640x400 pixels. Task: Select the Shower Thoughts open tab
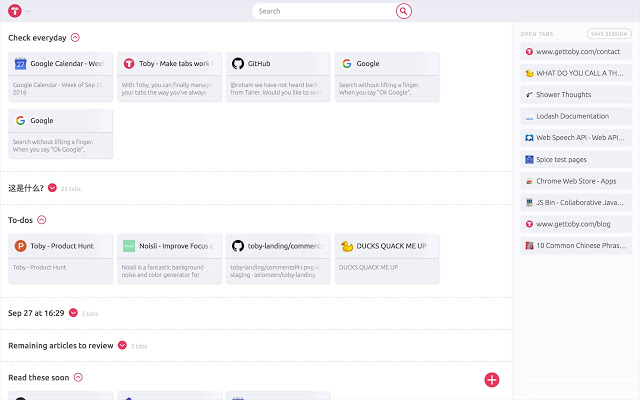(x=576, y=95)
